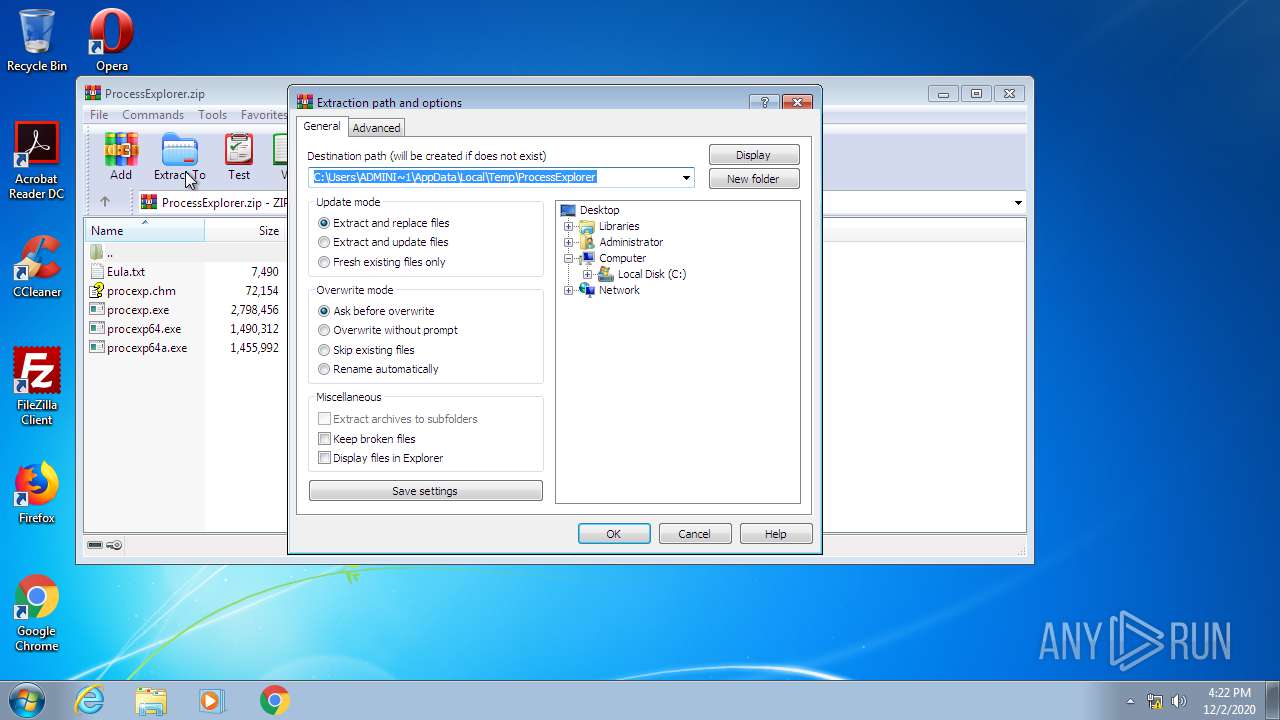This screenshot has width=1280, height=720.
Task: Click the Display button
Action: [x=754, y=155]
